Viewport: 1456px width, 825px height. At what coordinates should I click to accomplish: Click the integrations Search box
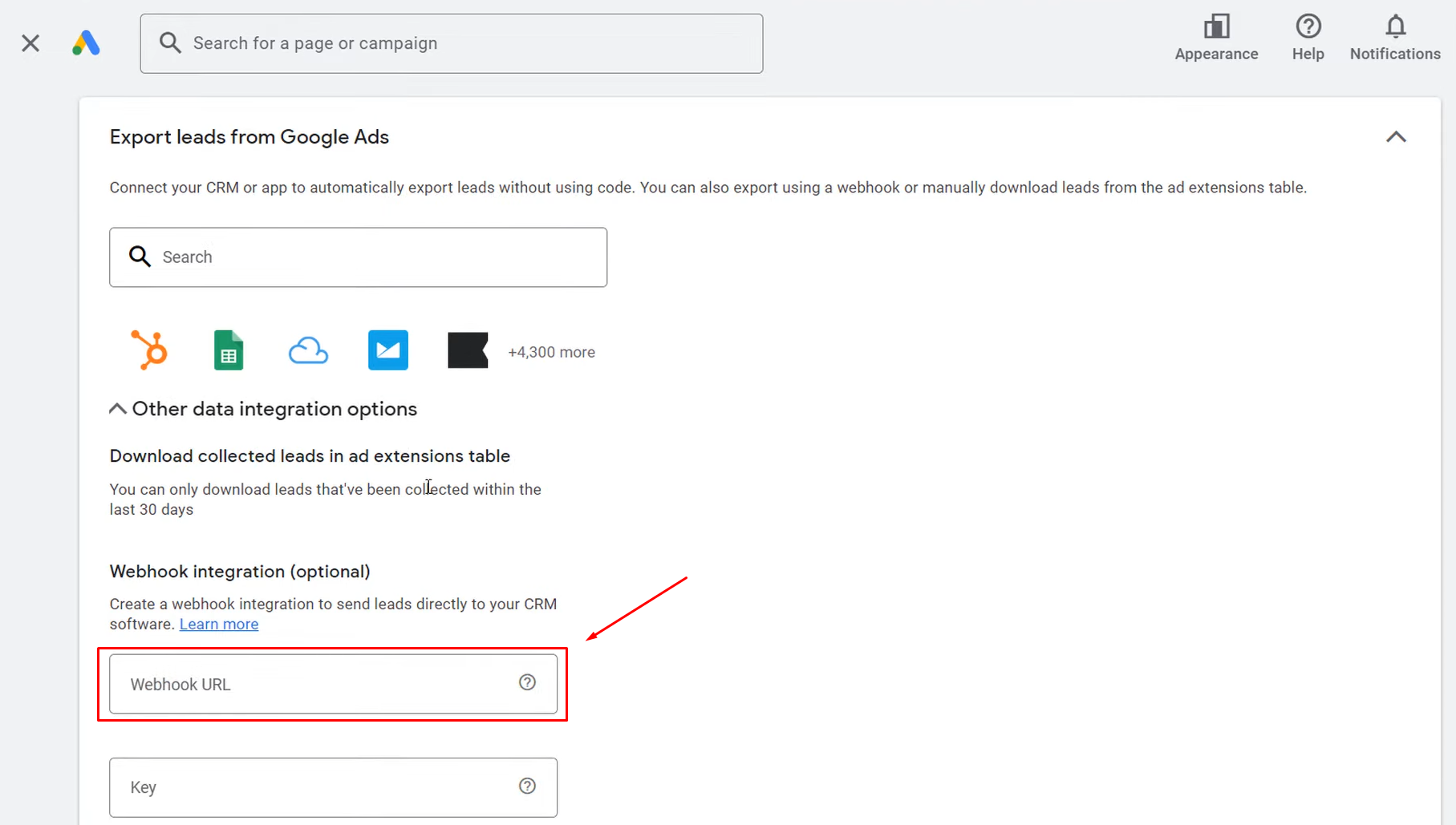[x=358, y=257]
